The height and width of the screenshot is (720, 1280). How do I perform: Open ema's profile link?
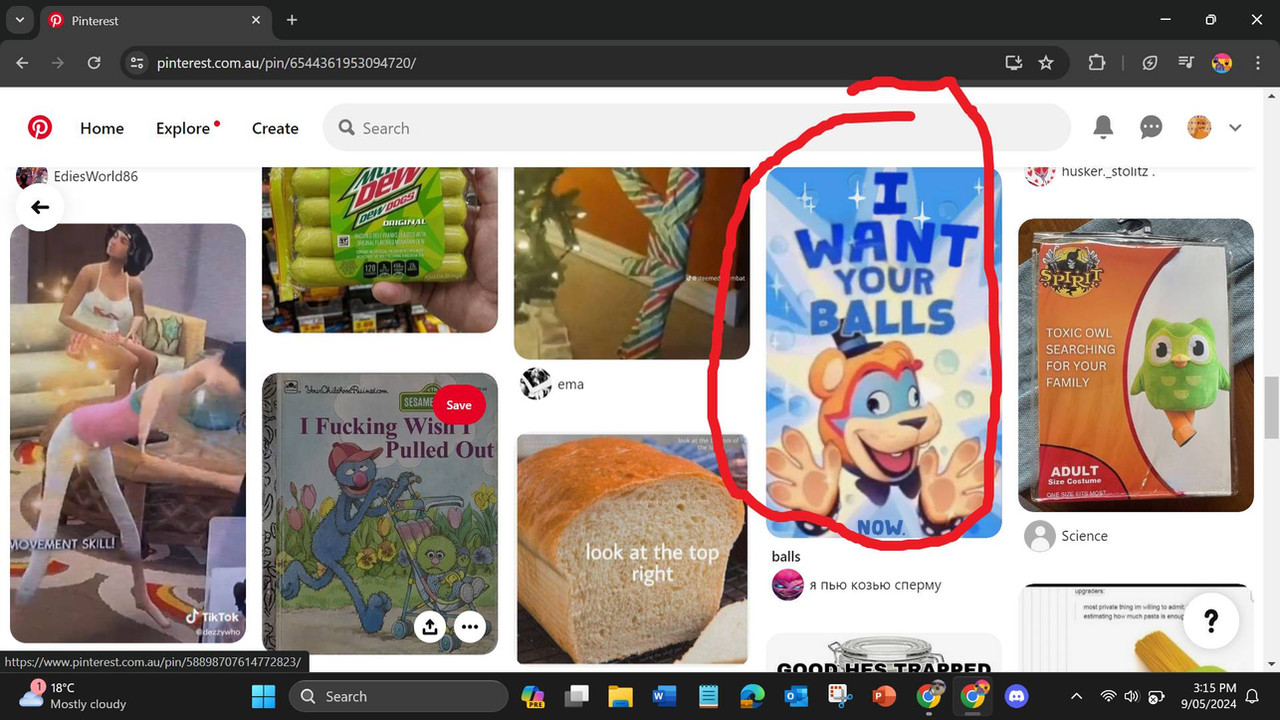pos(571,384)
